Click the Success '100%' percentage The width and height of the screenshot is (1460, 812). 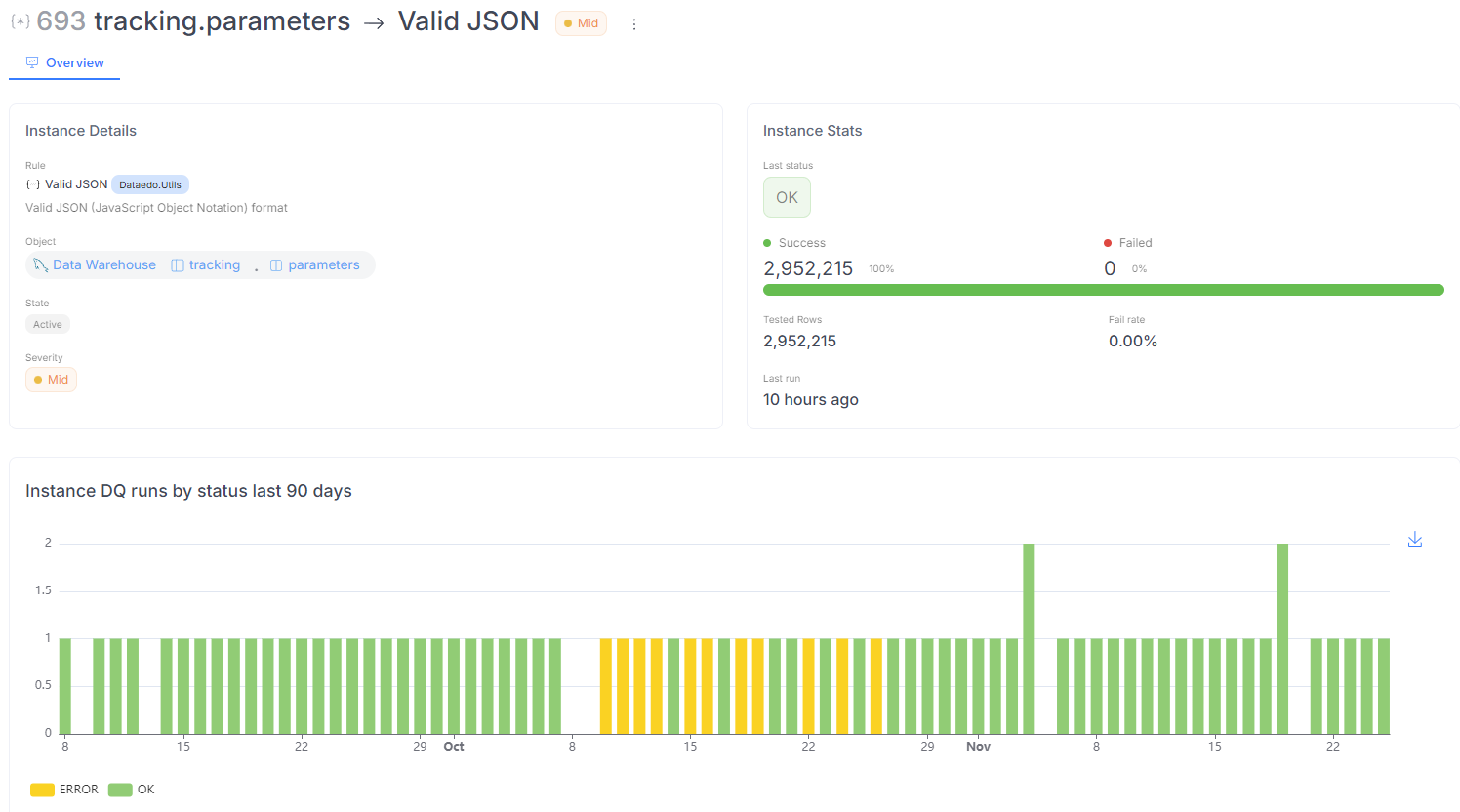point(881,269)
